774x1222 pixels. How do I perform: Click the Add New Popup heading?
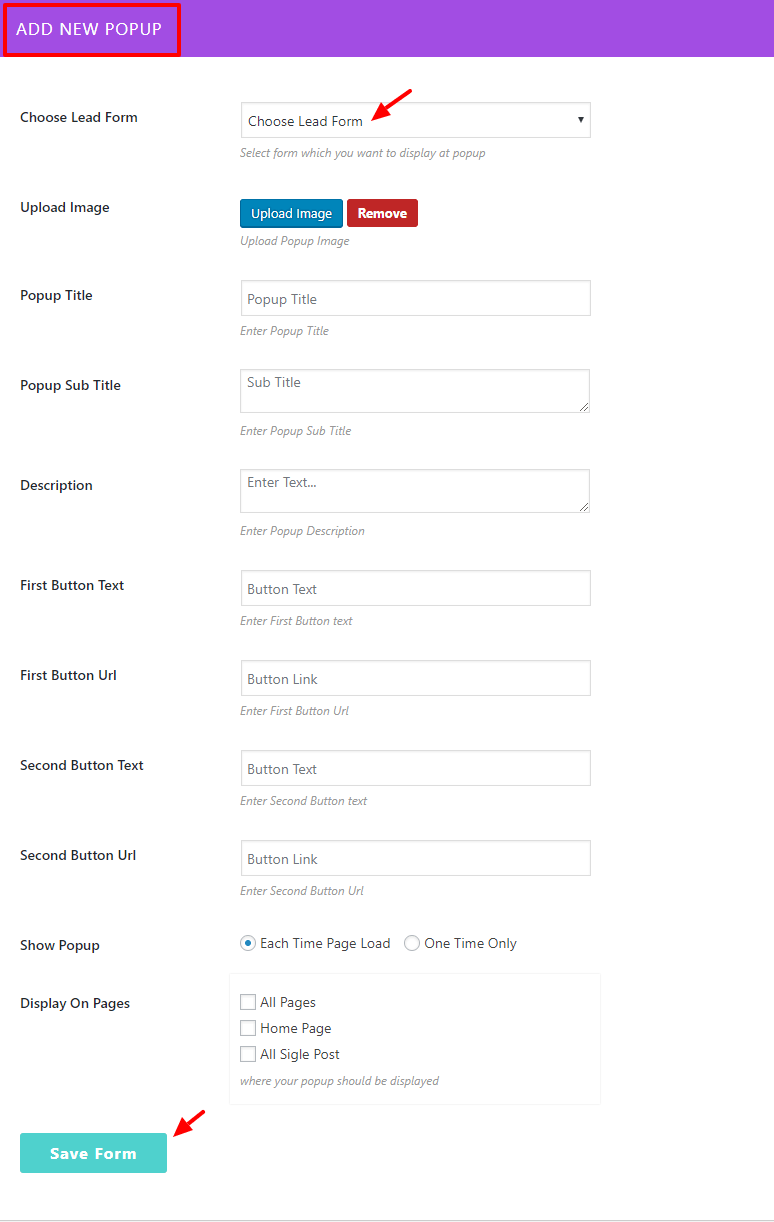coord(89,29)
